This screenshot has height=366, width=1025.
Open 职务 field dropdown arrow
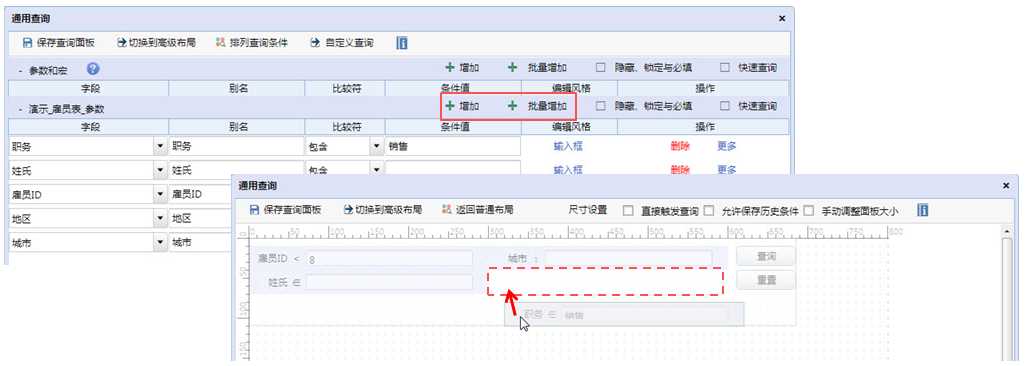click(160, 146)
